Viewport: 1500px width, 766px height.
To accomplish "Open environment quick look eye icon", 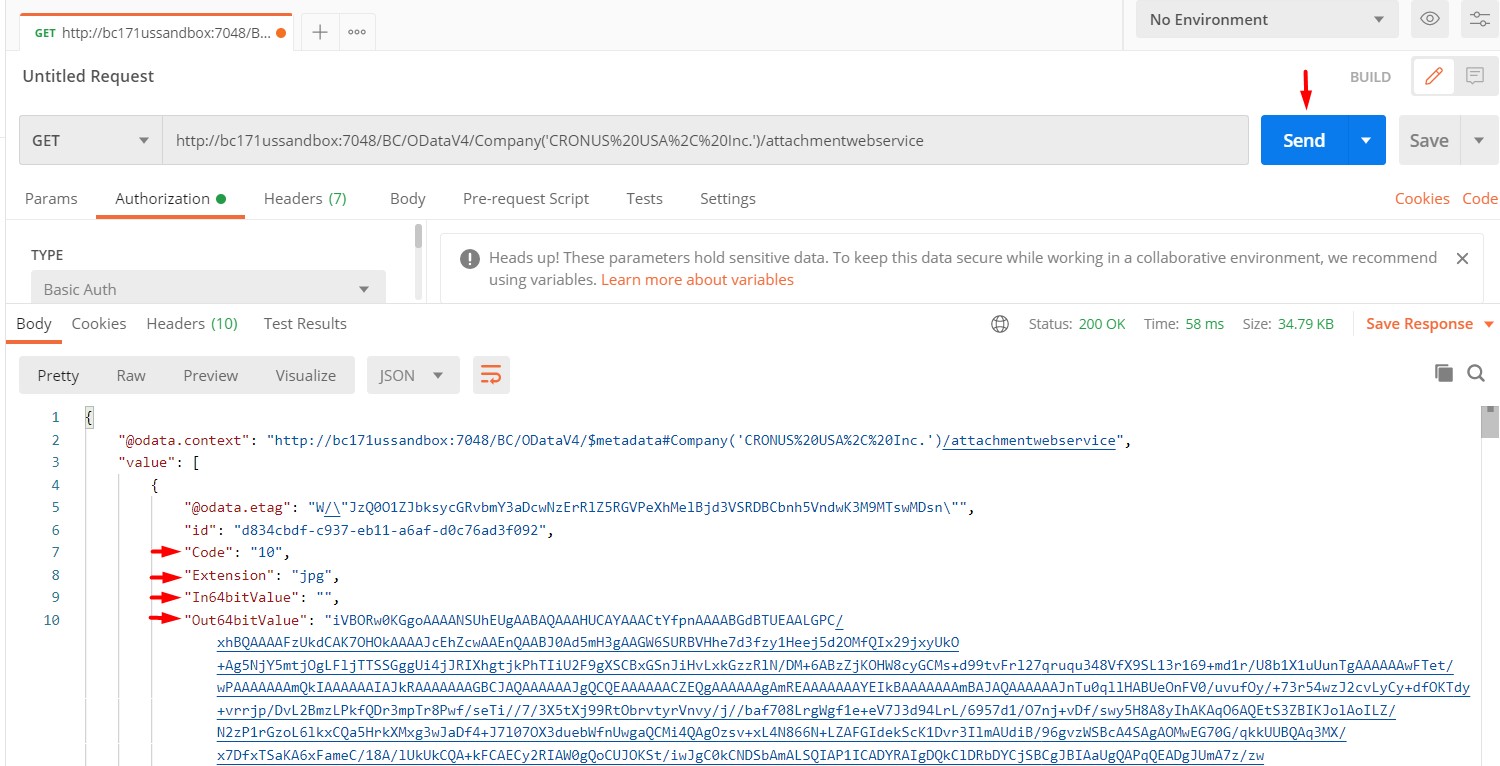I will tap(1429, 19).
